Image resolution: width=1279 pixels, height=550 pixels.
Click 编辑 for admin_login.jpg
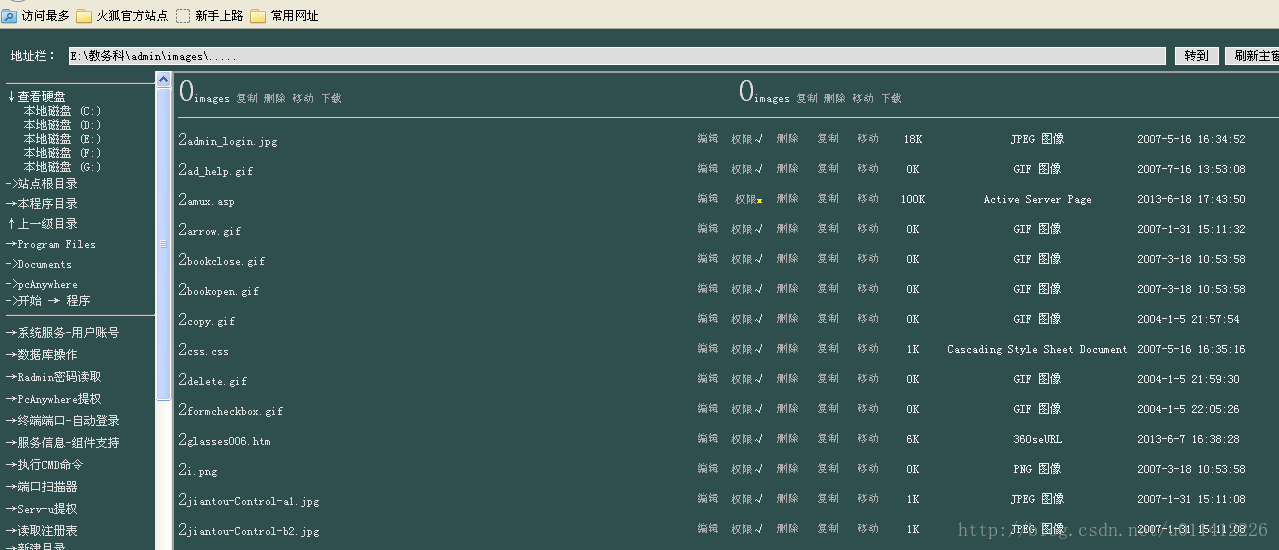(x=708, y=139)
